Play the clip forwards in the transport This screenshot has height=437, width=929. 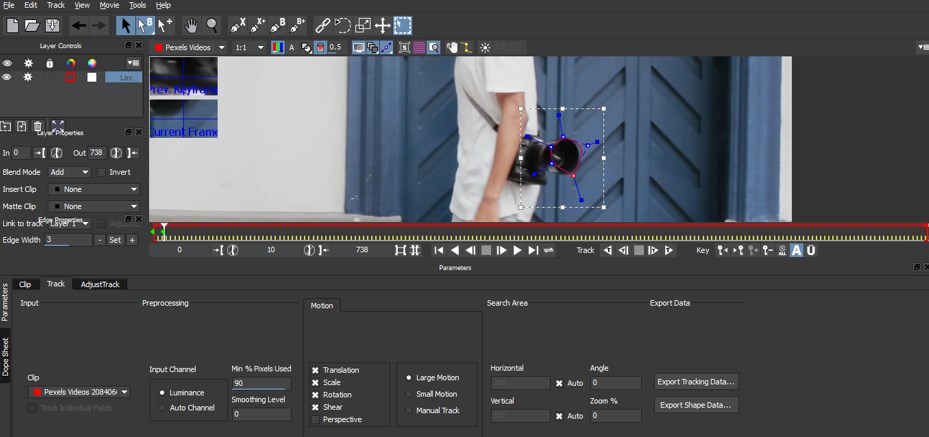tap(517, 250)
